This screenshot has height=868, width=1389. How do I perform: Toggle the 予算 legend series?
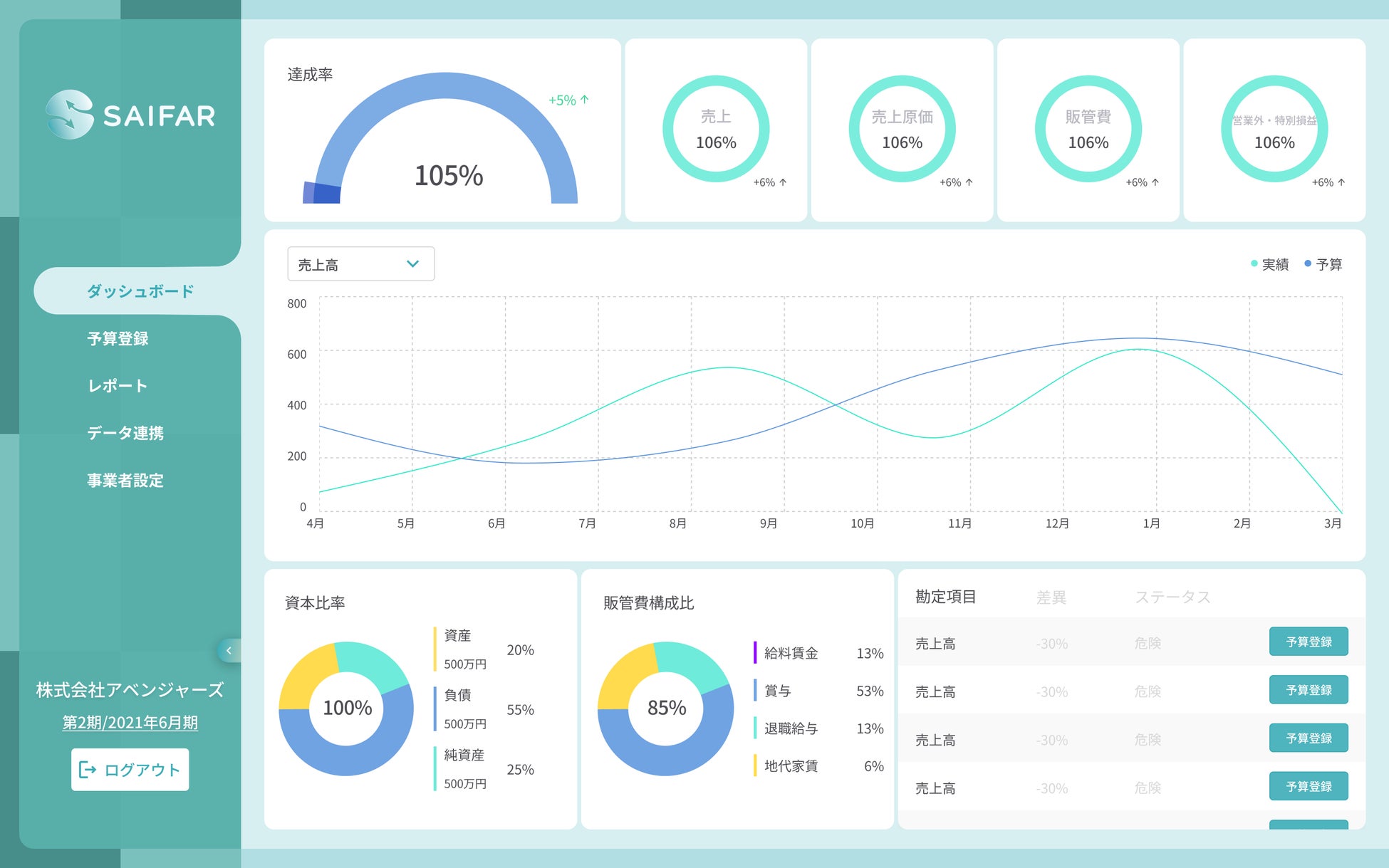[1323, 264]
